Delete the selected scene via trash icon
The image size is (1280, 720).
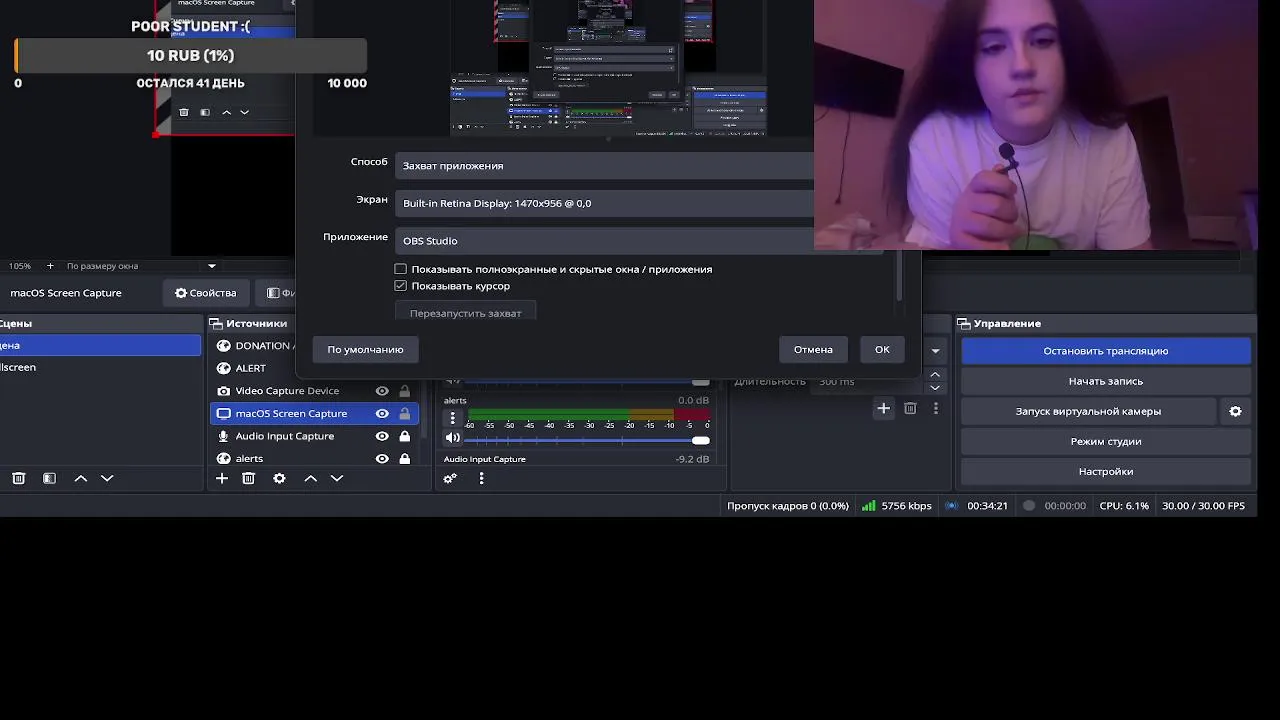coord(18,478)
